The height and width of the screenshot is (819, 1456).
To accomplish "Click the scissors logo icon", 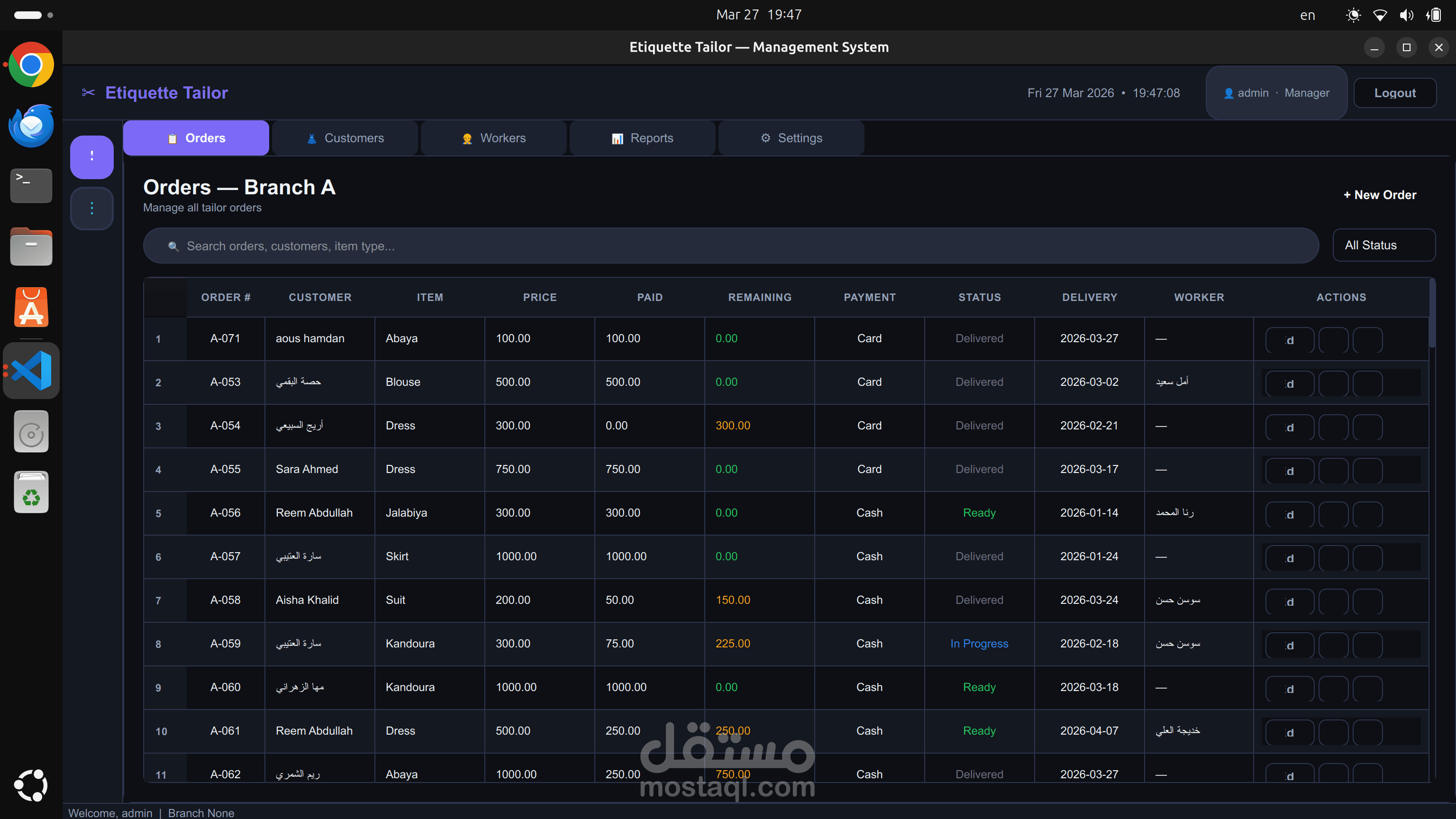I will (x=88, y=93).
